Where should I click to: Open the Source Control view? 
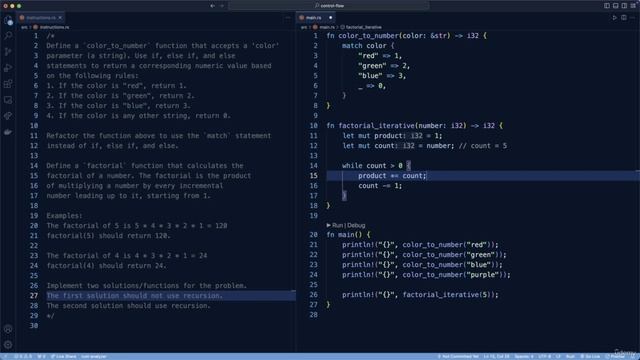point(8,52)
